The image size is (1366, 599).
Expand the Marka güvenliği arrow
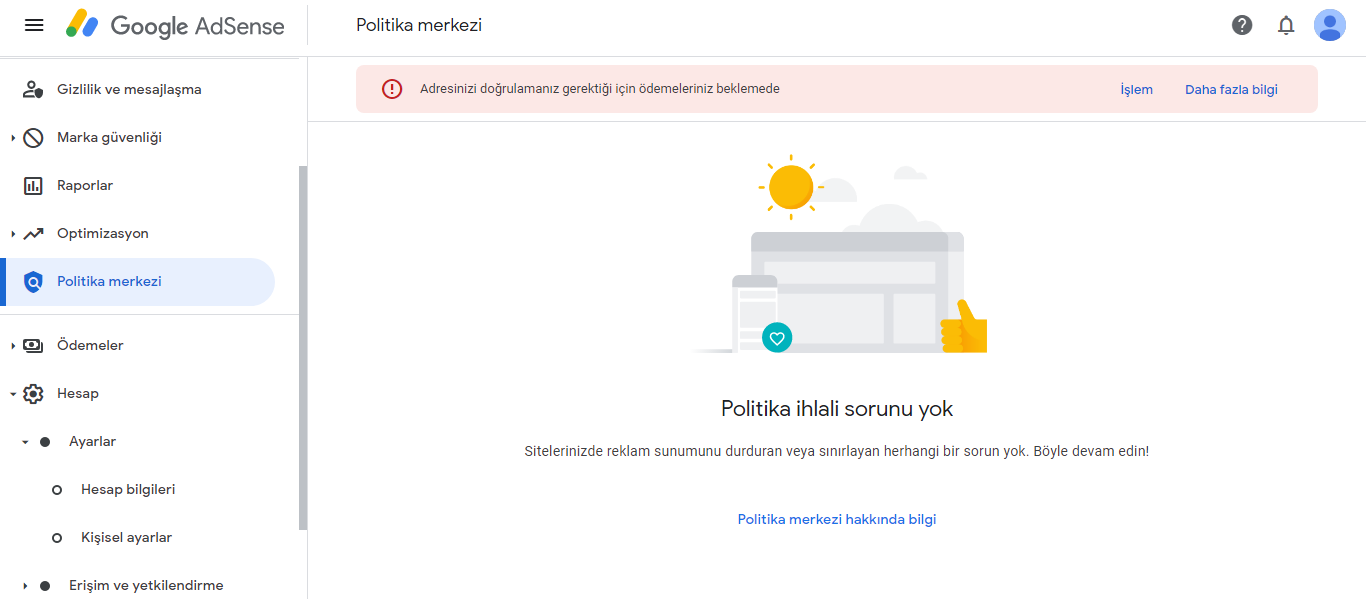tap(13, 138)
